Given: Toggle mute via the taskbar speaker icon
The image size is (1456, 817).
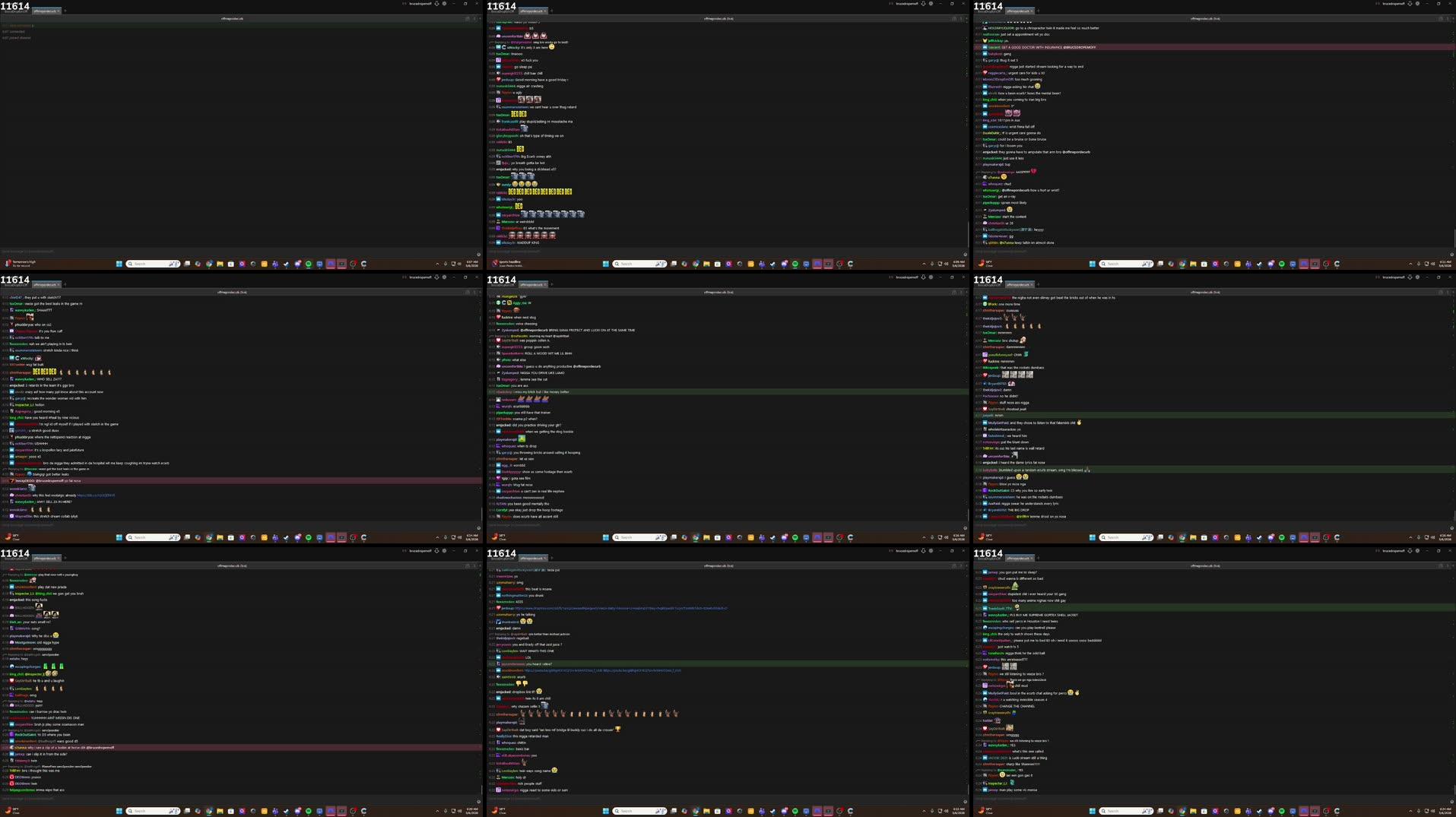Looking at the screenshot, I should 459,264.
